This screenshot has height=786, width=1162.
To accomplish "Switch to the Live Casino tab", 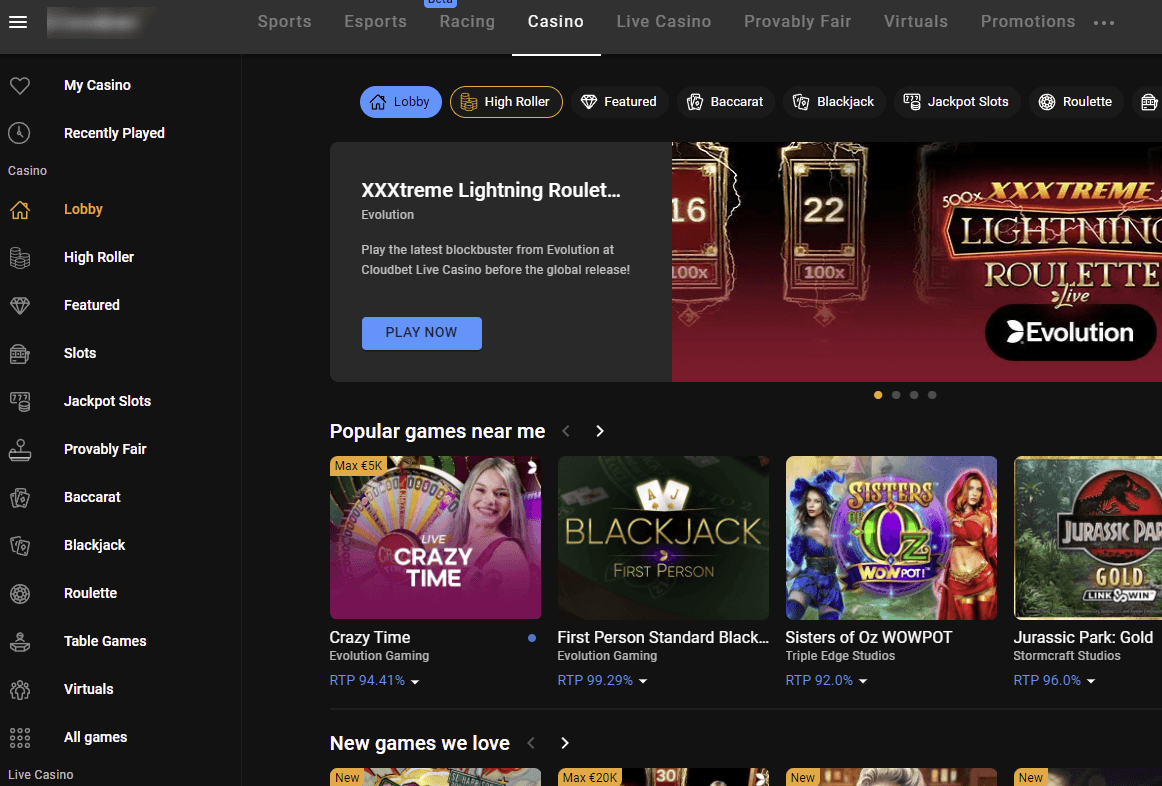I will (x=663, y=21).
